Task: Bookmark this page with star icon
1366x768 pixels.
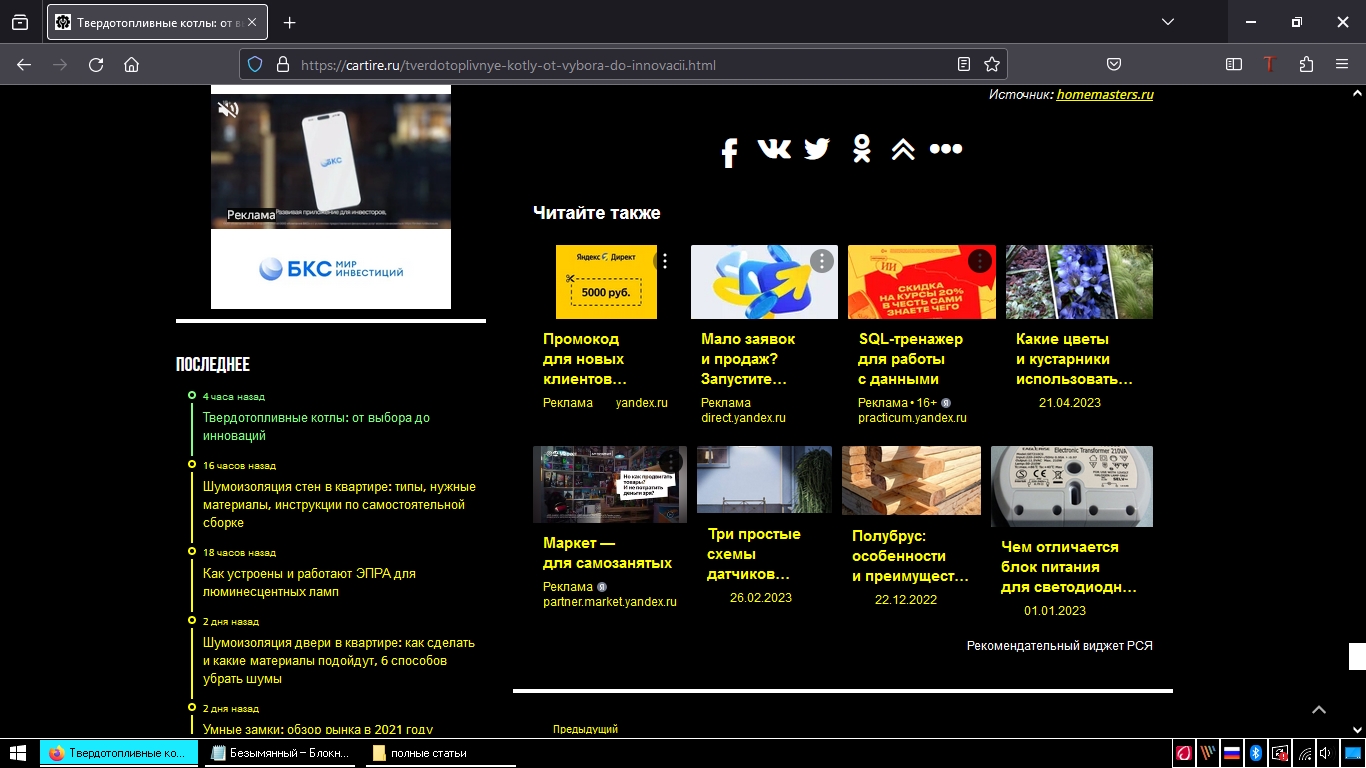Action: pos(992,64)
